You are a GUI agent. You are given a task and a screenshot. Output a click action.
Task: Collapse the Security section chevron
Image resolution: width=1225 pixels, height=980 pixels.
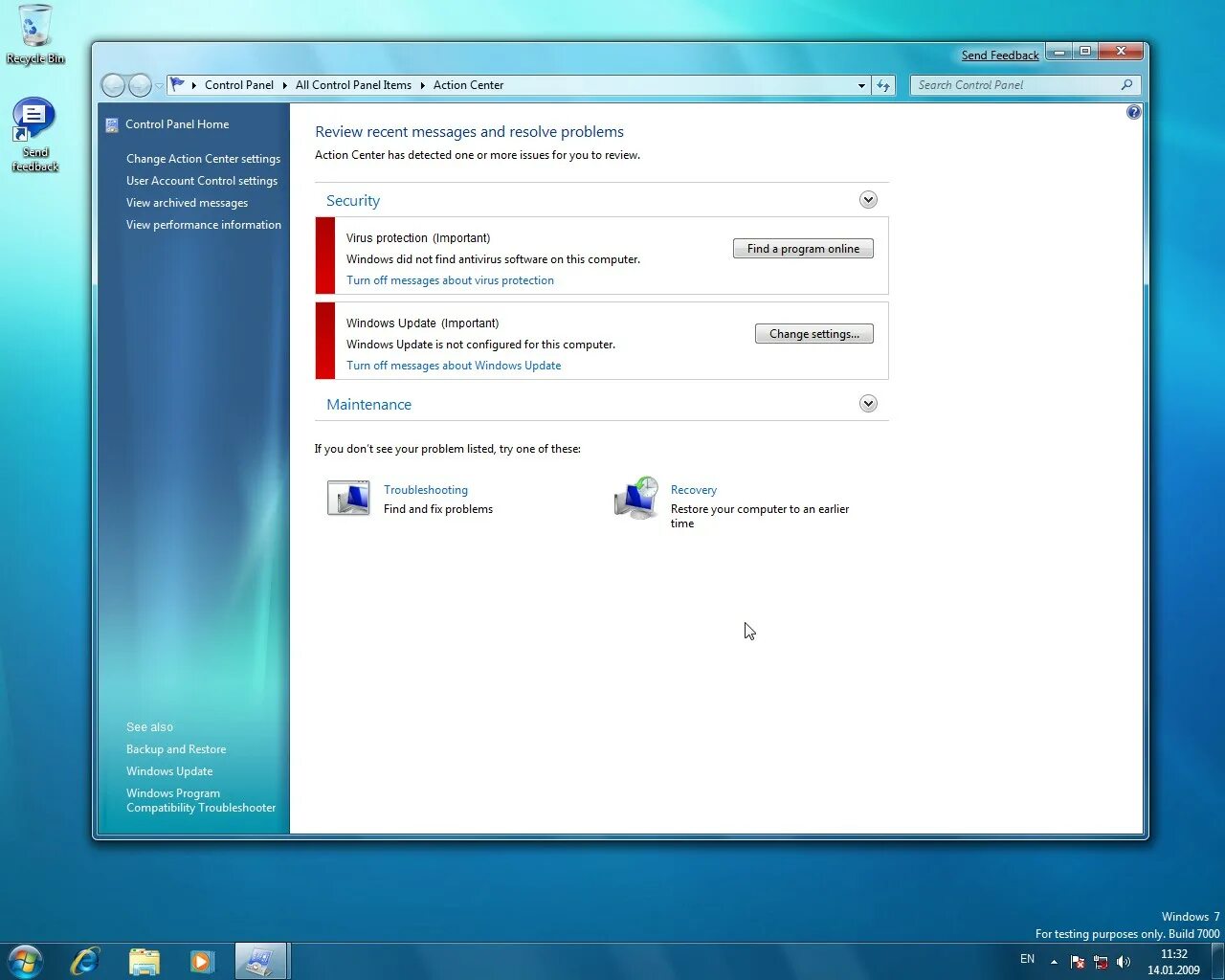[868, 200]
